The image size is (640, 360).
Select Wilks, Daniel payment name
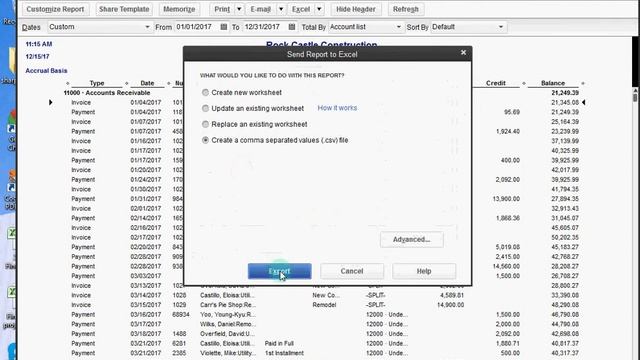[x=228, y=324]
